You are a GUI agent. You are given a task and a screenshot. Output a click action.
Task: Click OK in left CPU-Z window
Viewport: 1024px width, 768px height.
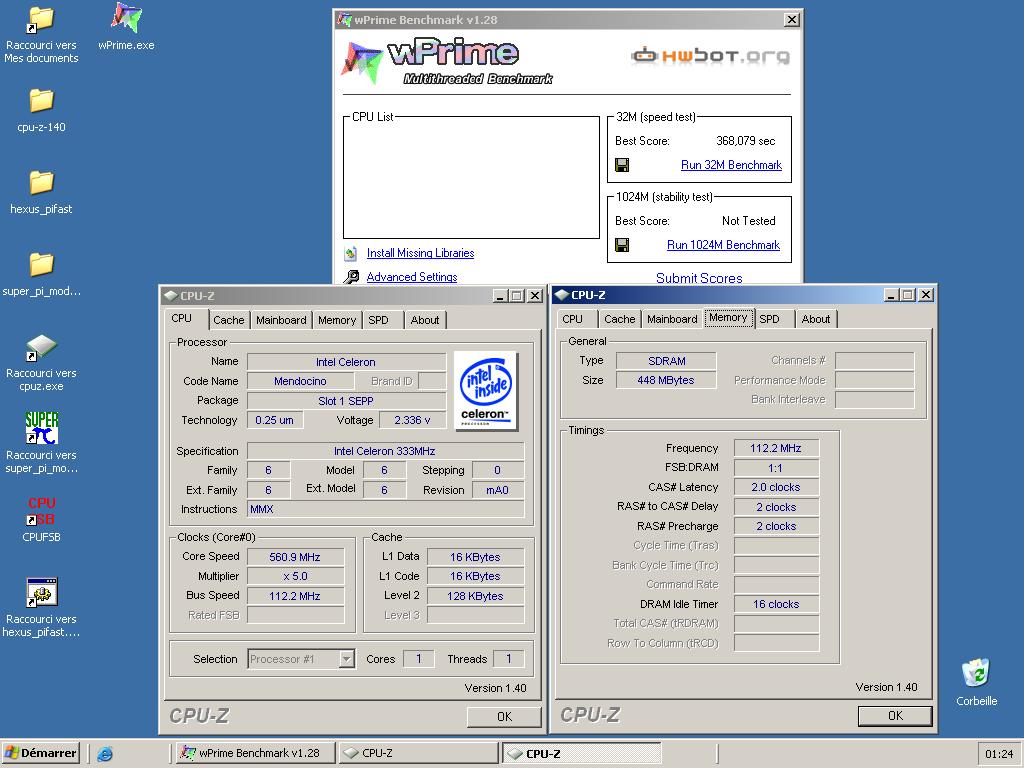click(504, 717)
